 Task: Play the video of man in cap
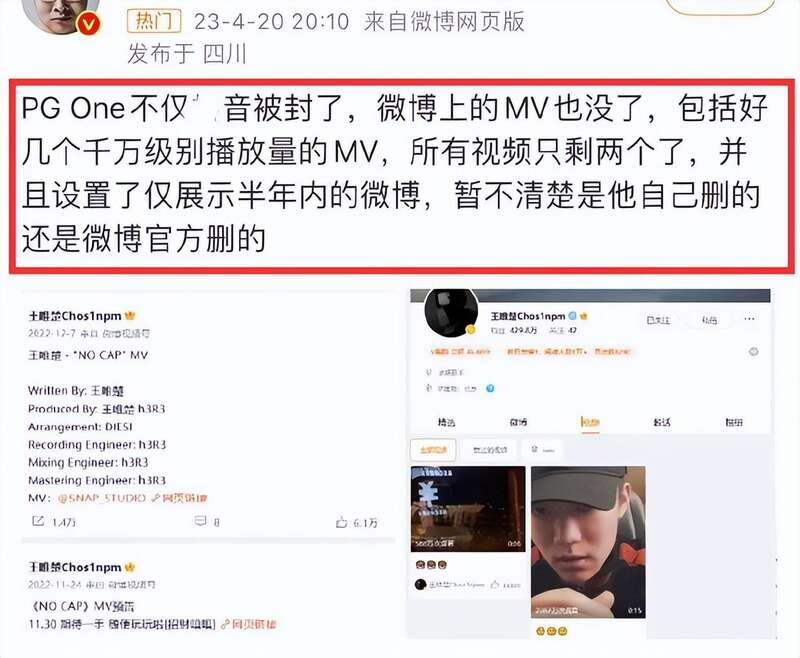588,542
